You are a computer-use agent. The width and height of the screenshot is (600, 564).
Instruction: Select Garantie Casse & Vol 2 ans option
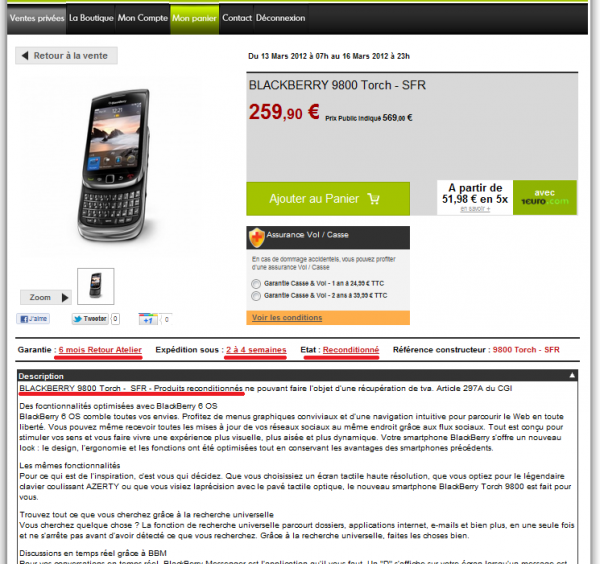[256, 296]
